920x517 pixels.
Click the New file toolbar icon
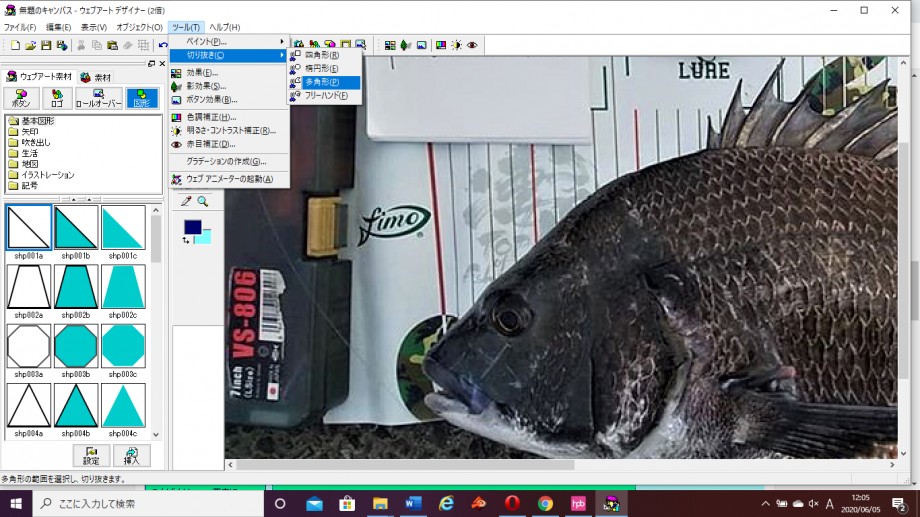tap(15, 45)
